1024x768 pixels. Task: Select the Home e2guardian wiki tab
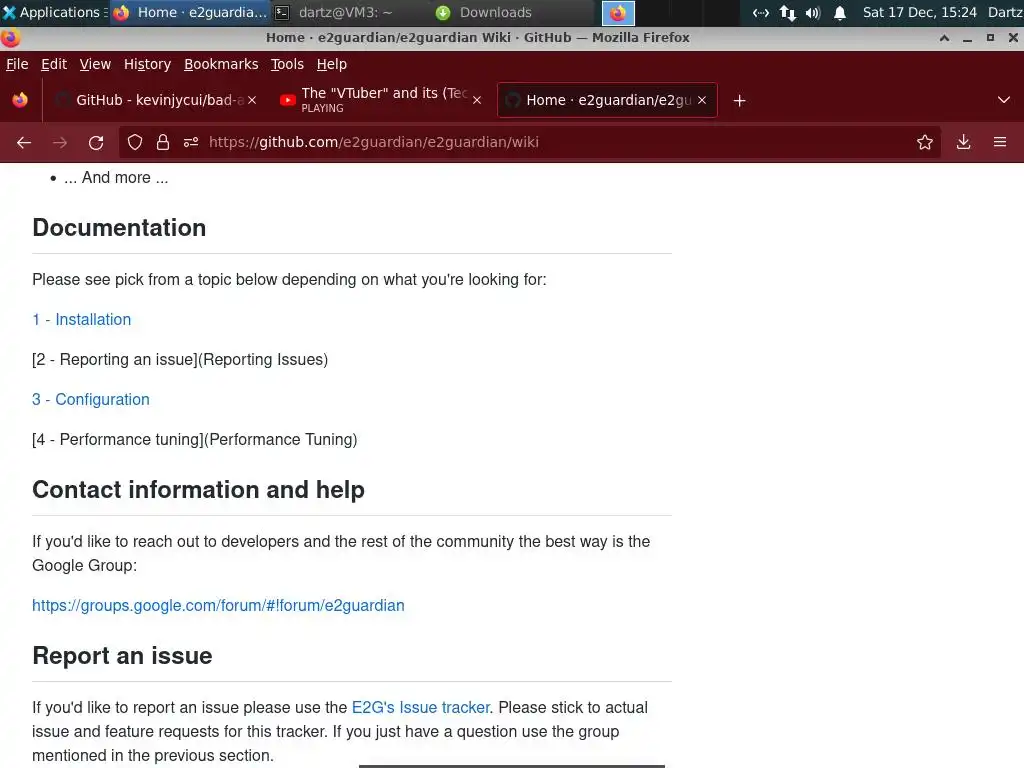[x=607, y=100]
